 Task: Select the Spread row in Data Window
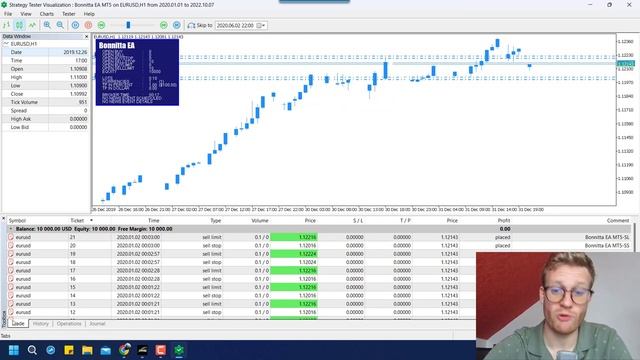click(45, 111)
